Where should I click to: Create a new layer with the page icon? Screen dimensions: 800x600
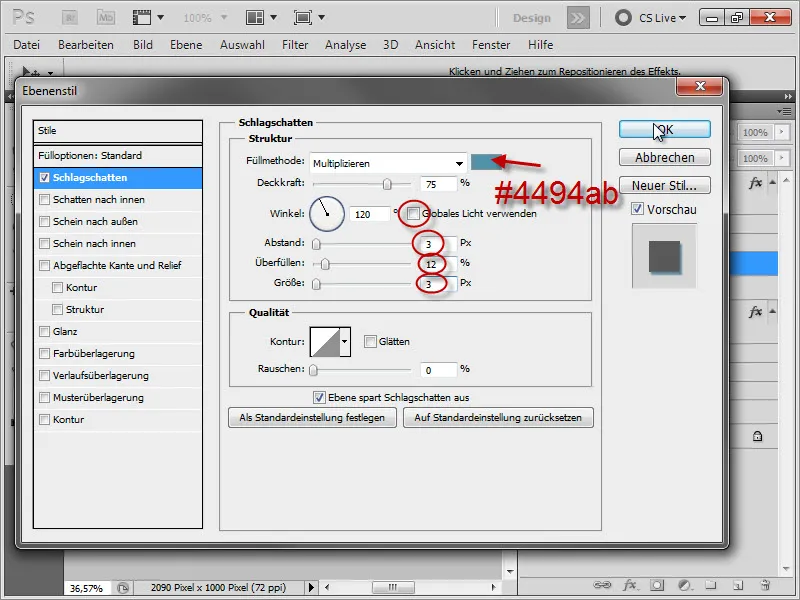(737, 585)
